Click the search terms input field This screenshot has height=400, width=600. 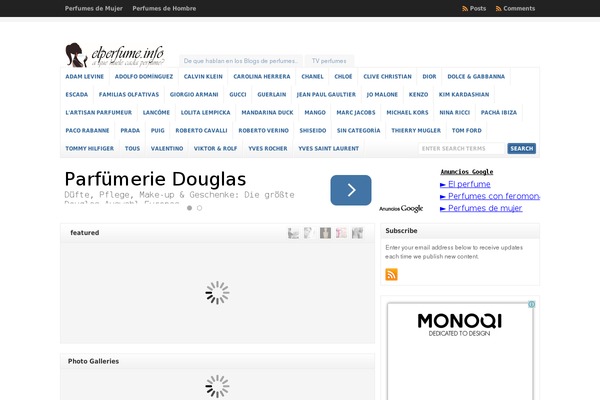[x=461, y=149]
